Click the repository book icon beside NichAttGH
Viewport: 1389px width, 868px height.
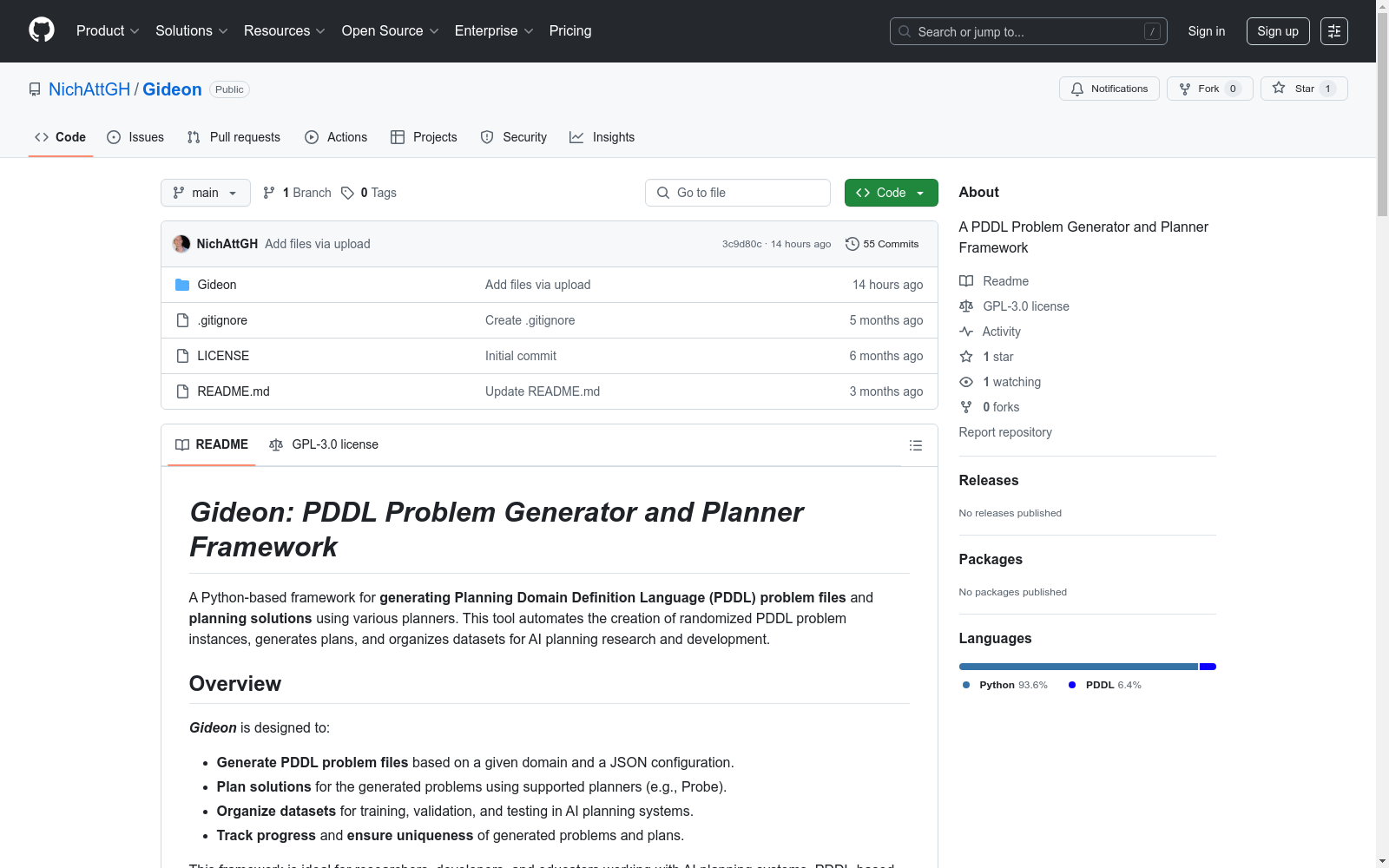35,89
